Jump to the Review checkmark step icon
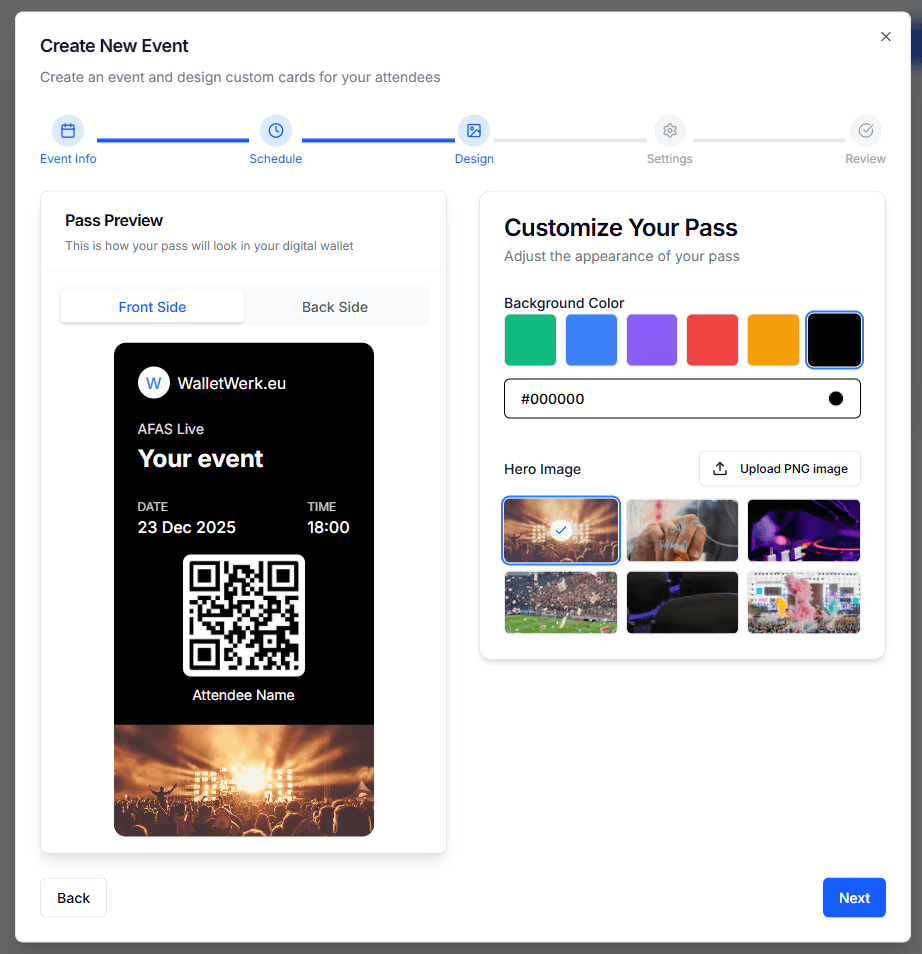922x954 pixels. point(866,131)
